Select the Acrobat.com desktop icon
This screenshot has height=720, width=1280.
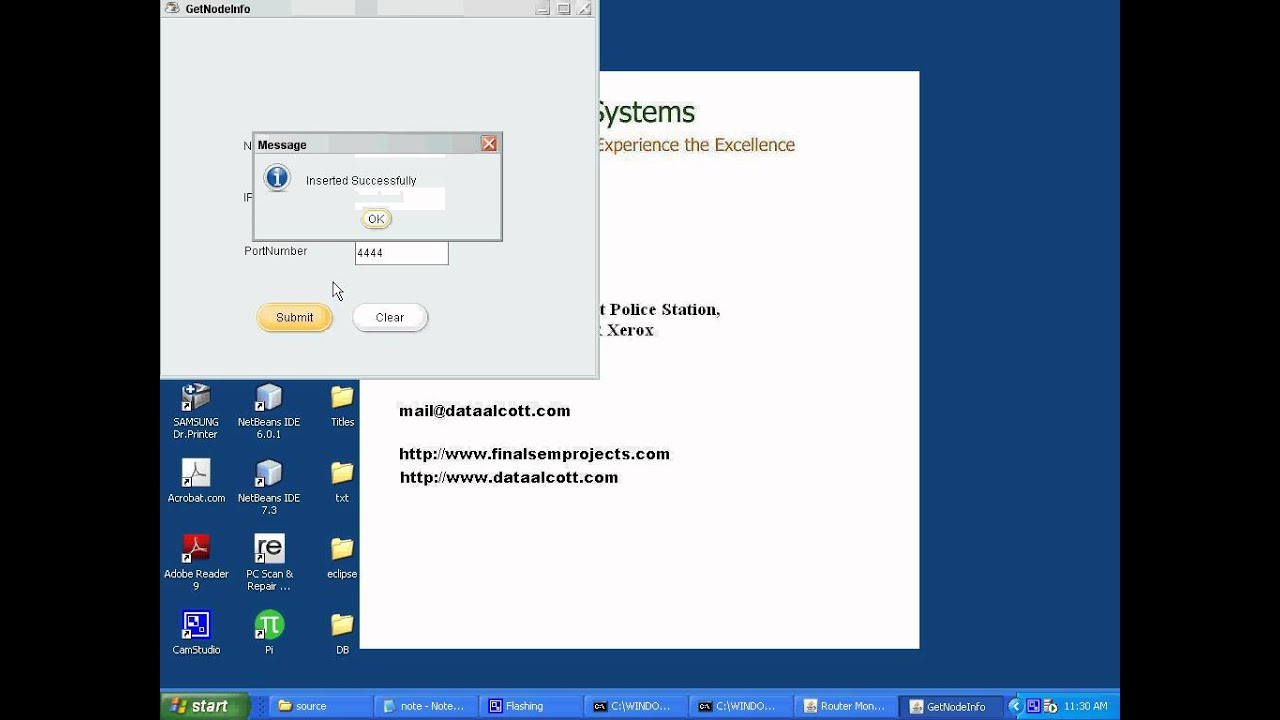(x=196, y=481)
